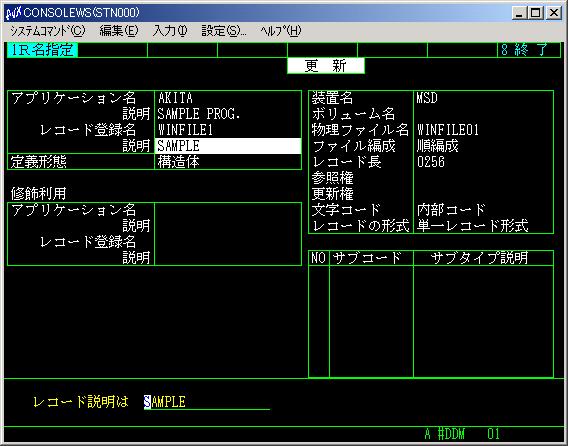Screen dimensions: 568x446
Task: Open the 編集(E) menu
Action: (118, 31)
